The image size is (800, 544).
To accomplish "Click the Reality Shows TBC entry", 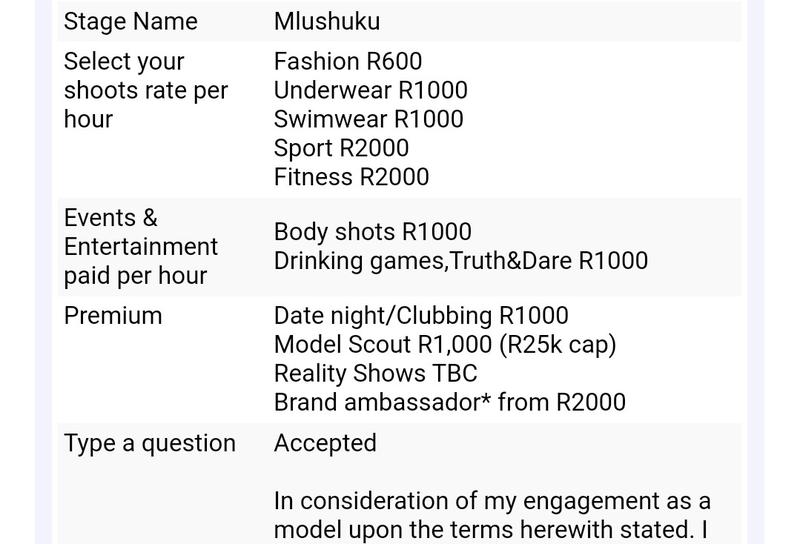I will [376, 374].
